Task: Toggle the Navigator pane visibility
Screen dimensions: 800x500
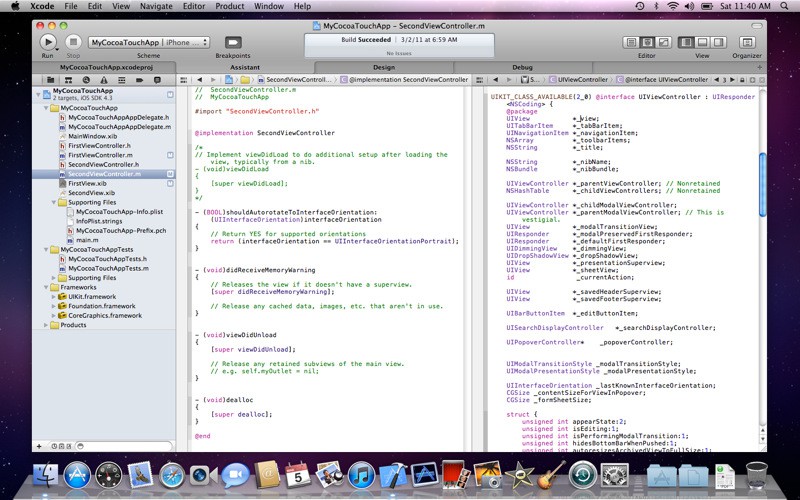Action: tap(686, 42)
